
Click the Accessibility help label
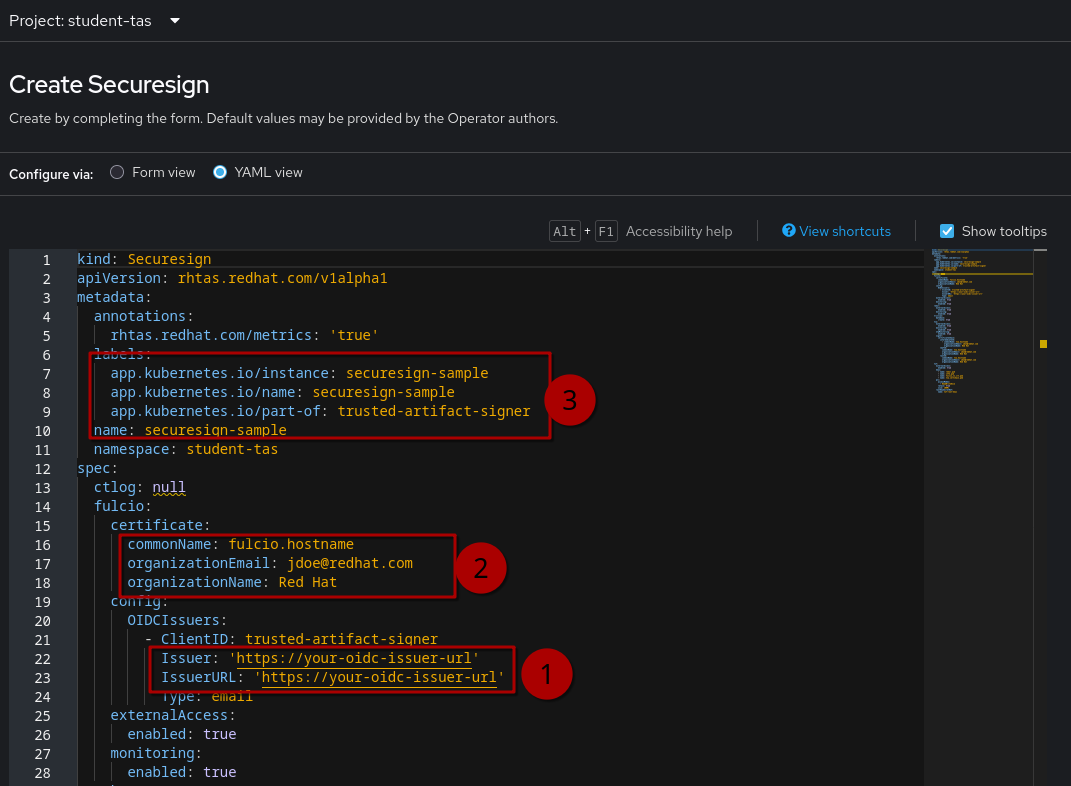tap(678, 231)
